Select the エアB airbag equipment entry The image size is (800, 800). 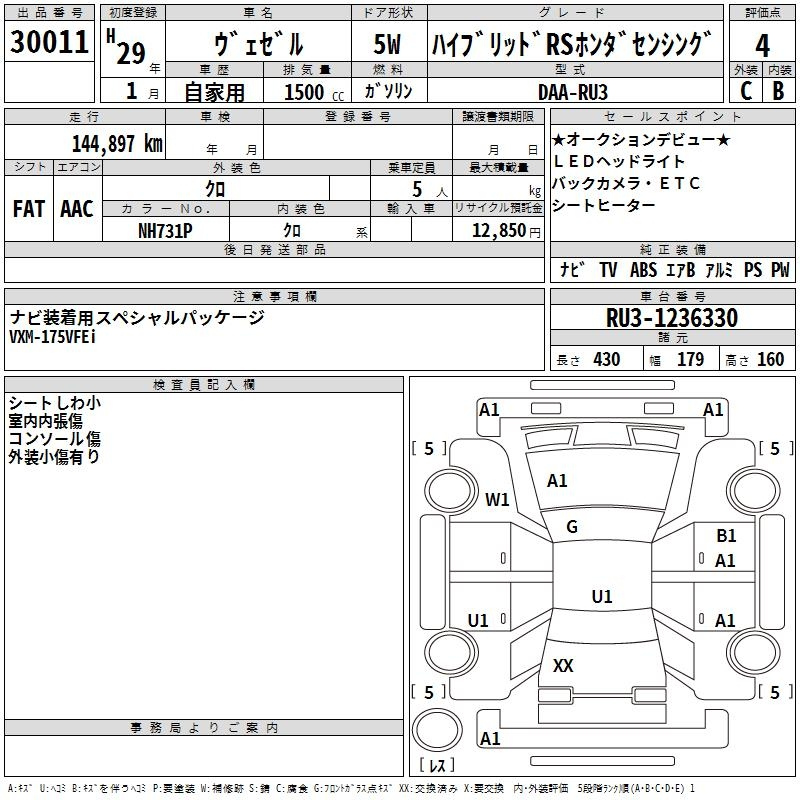[681, 269]
